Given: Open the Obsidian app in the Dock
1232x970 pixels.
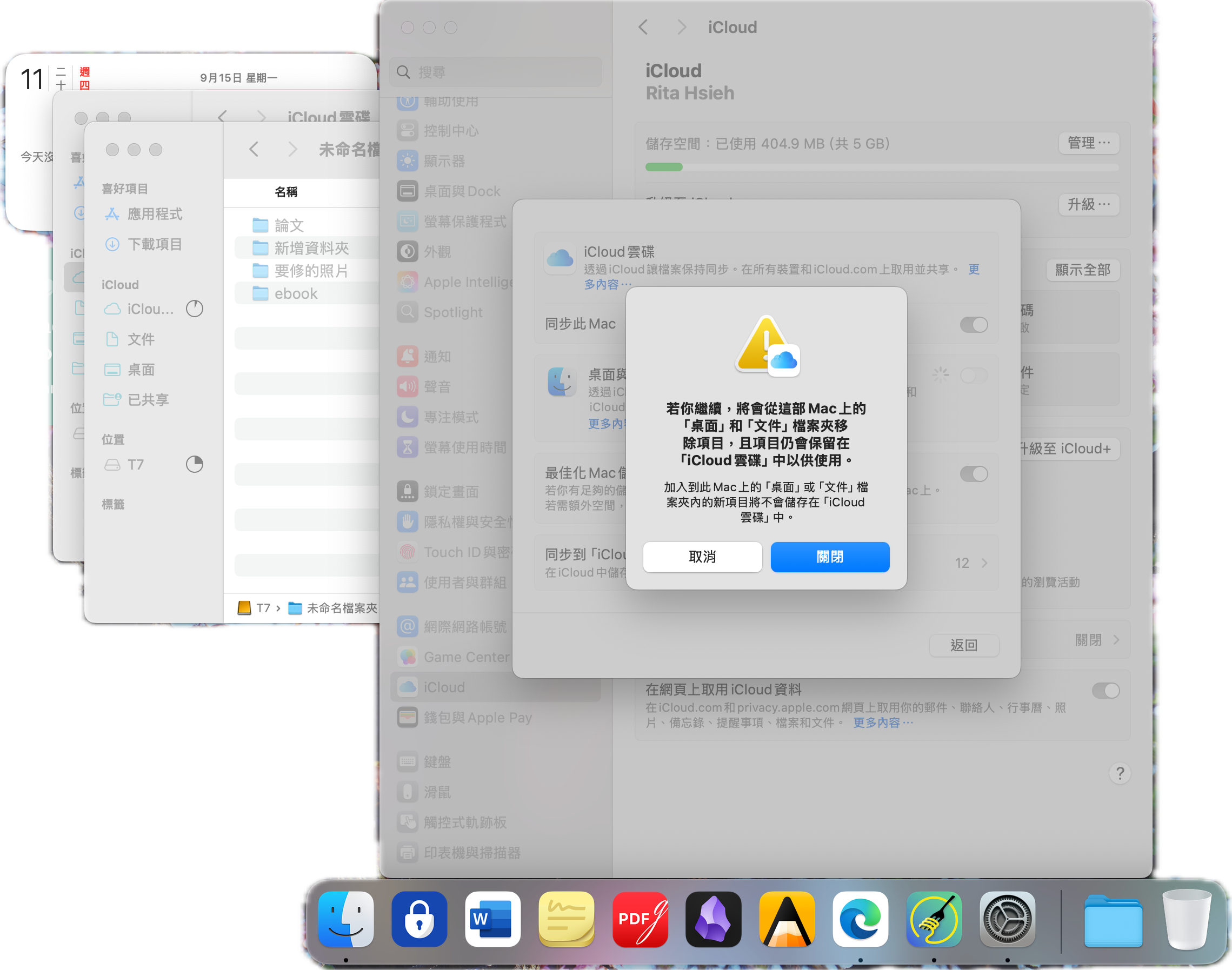Looking at the screenshot, I should tap(713, 919).
